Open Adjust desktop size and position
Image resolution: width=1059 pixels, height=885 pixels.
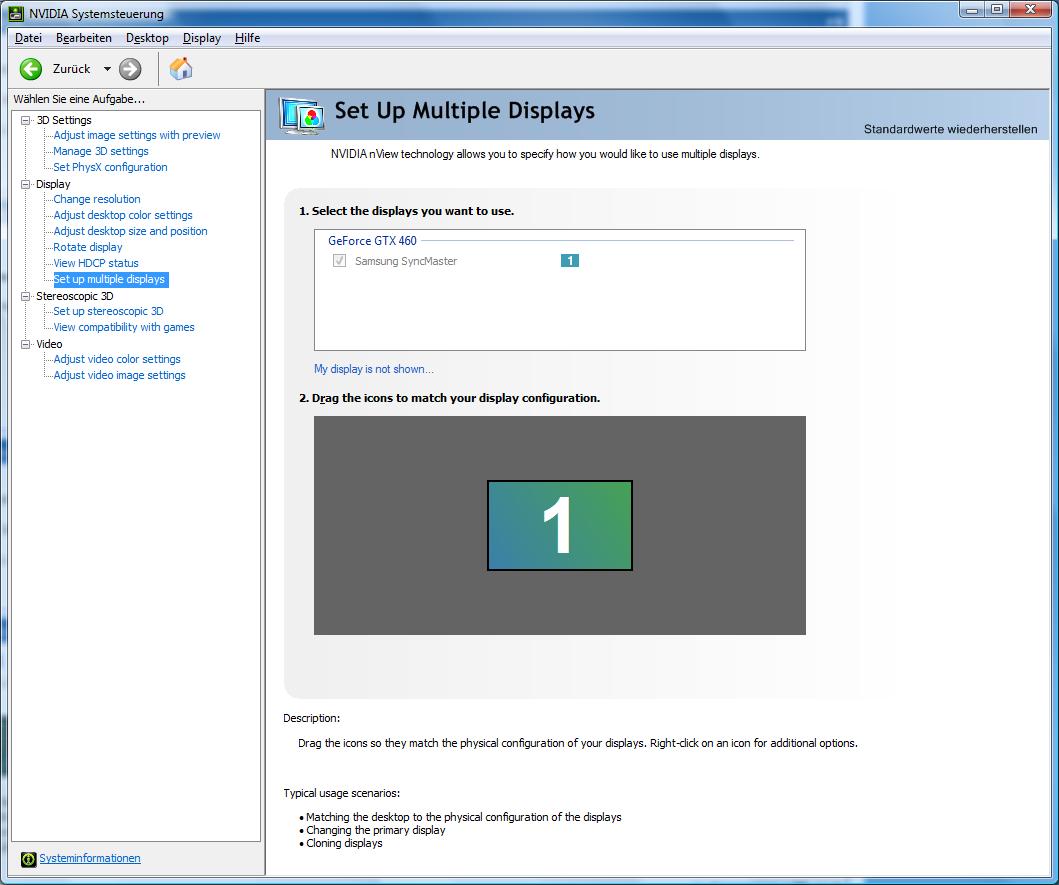(x=130, y=231)
